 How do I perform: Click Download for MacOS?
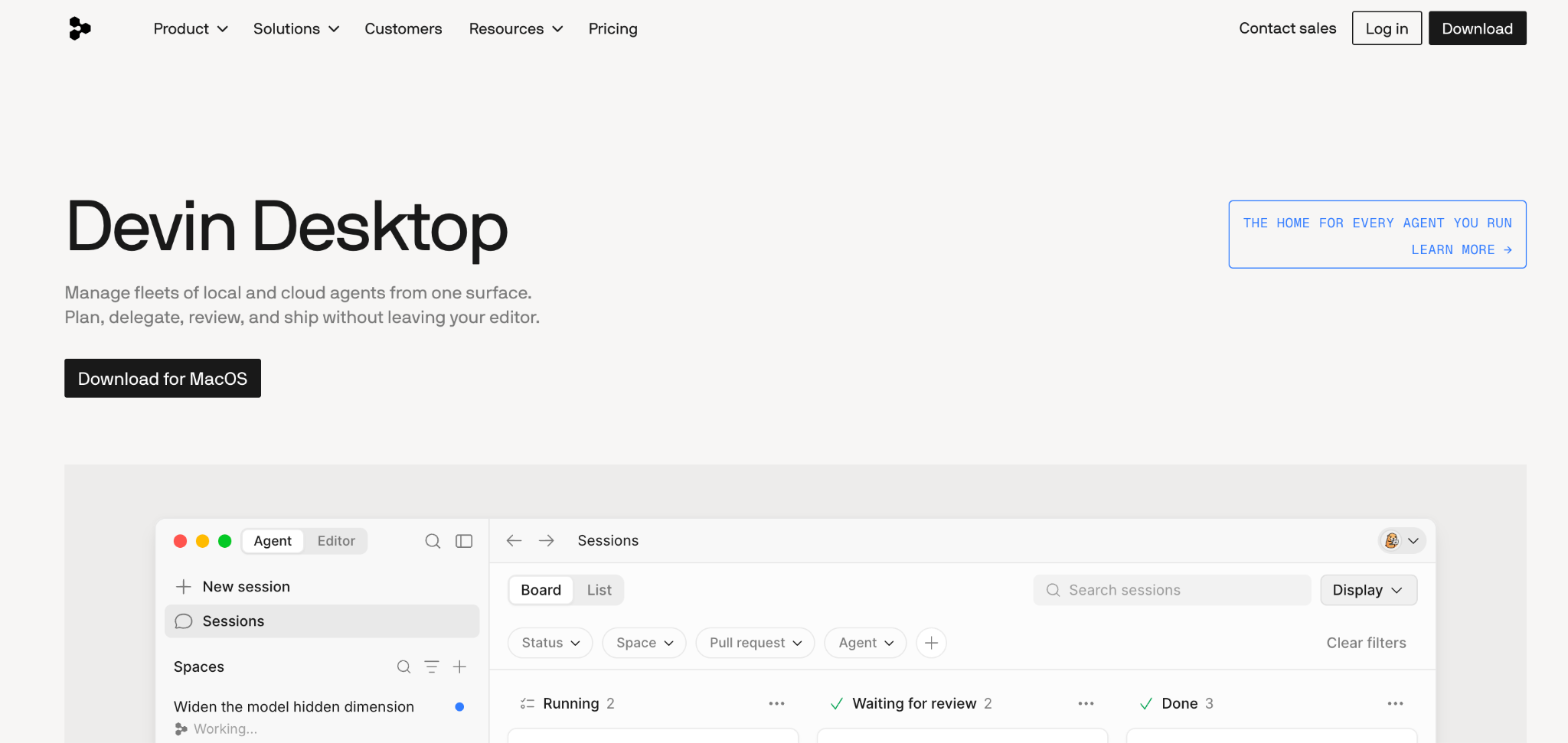(x=162, y=378)
